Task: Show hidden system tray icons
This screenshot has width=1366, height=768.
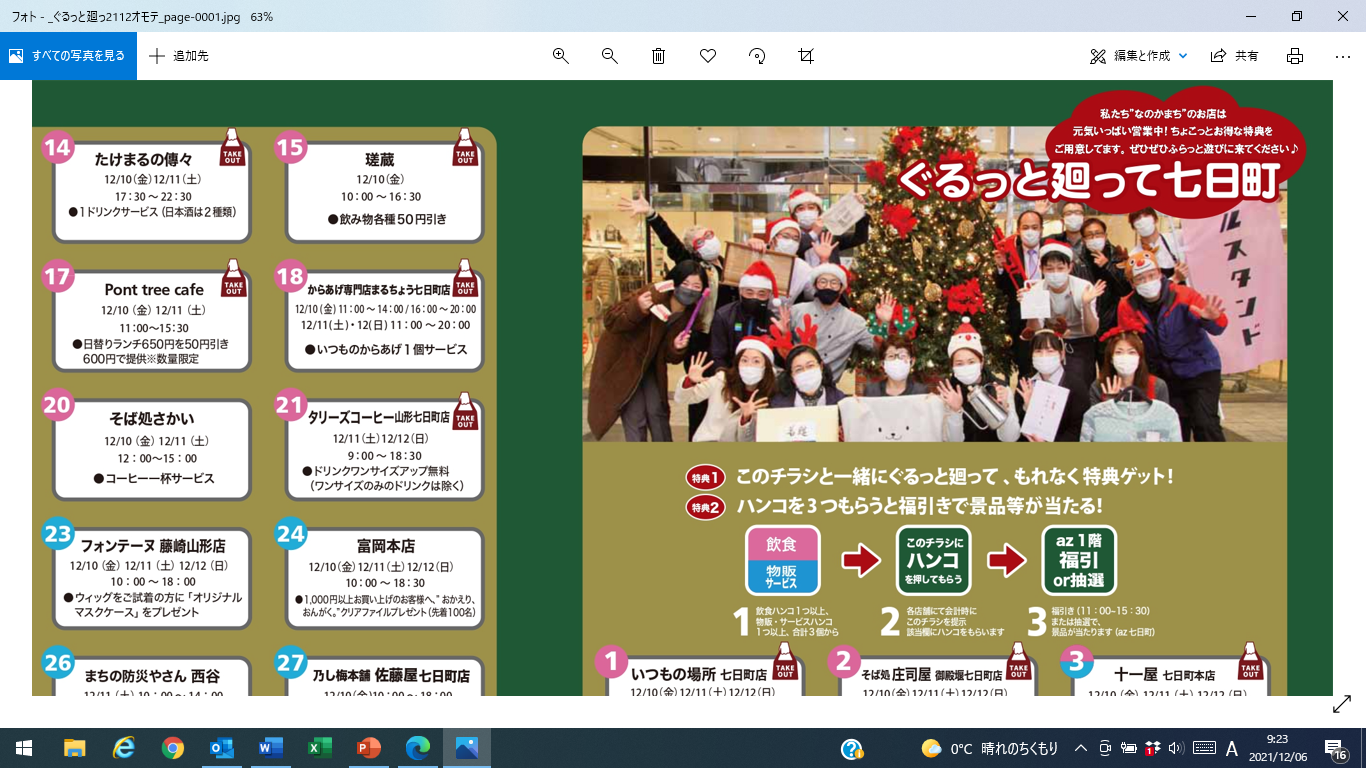Action: 1081,748
